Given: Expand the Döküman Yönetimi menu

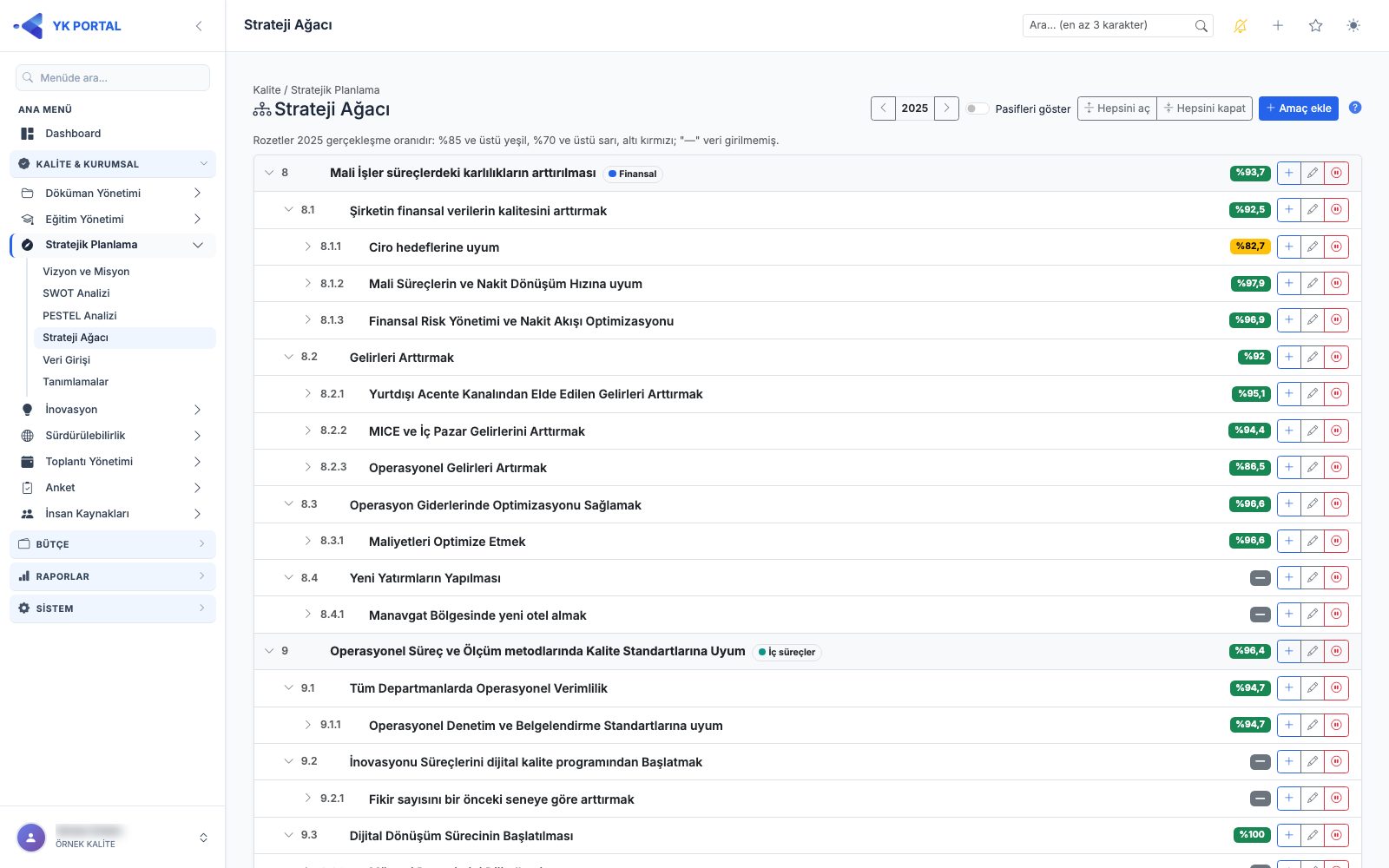Looking at the screenshot, I should click(113, 194).
